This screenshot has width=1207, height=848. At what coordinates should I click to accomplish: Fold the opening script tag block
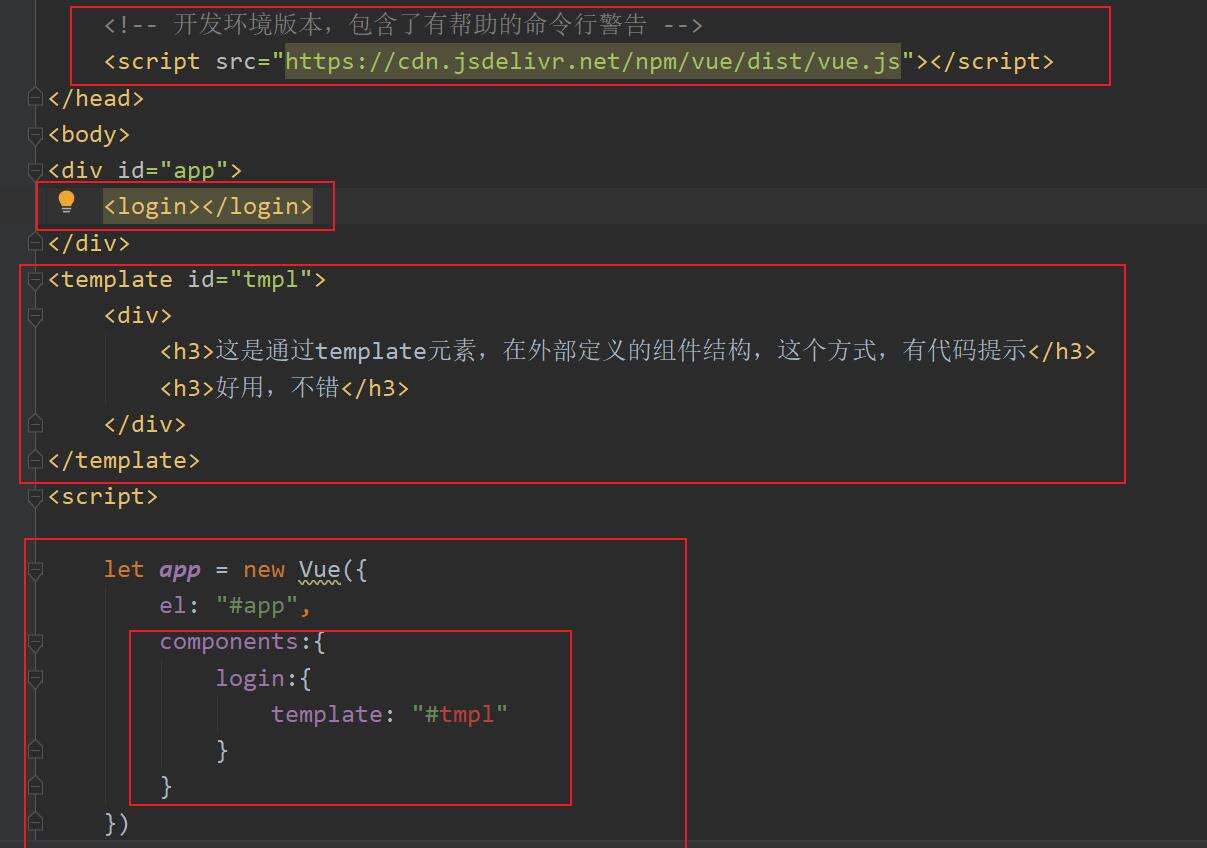tap(36, 497)
